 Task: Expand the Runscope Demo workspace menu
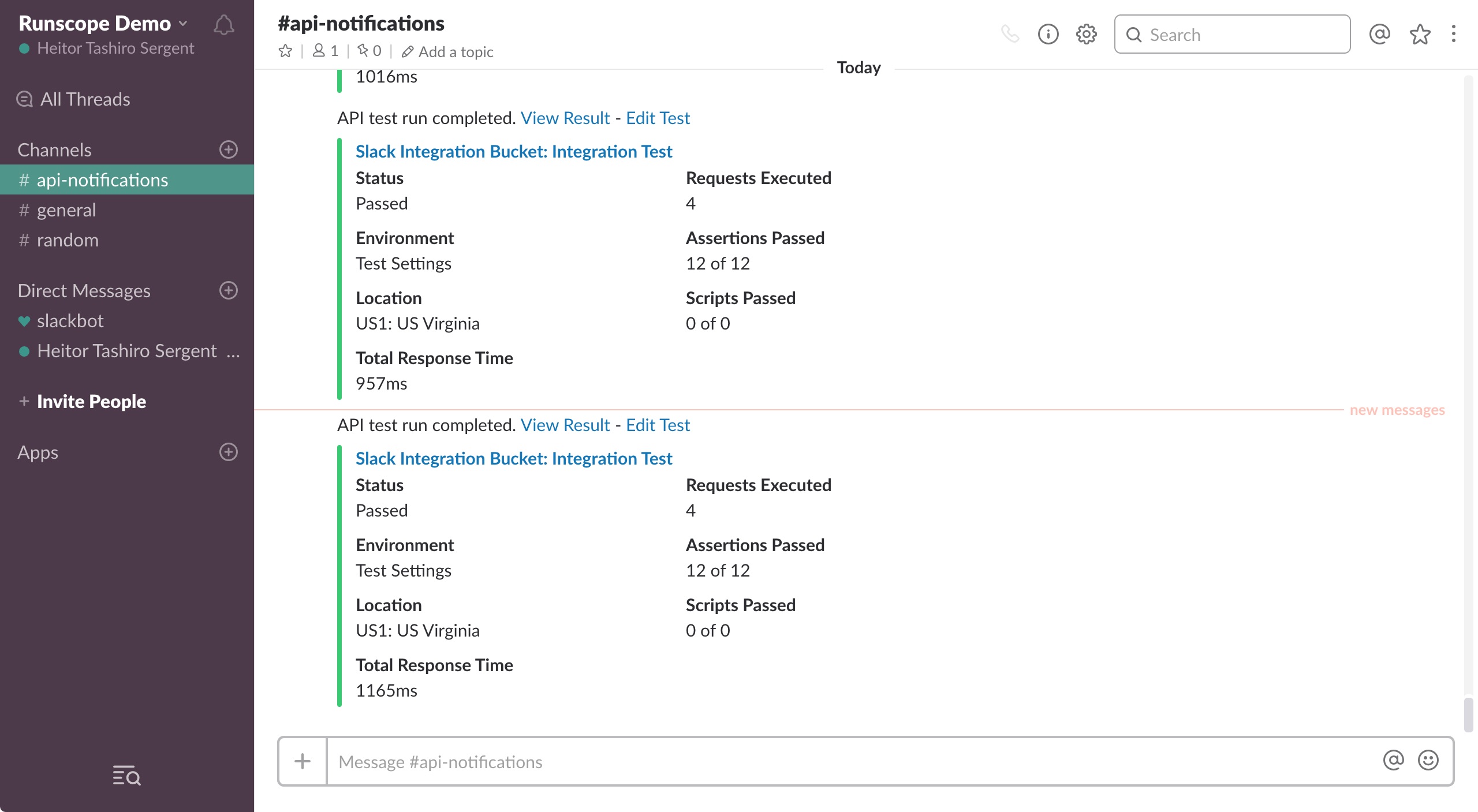[103, 24]
